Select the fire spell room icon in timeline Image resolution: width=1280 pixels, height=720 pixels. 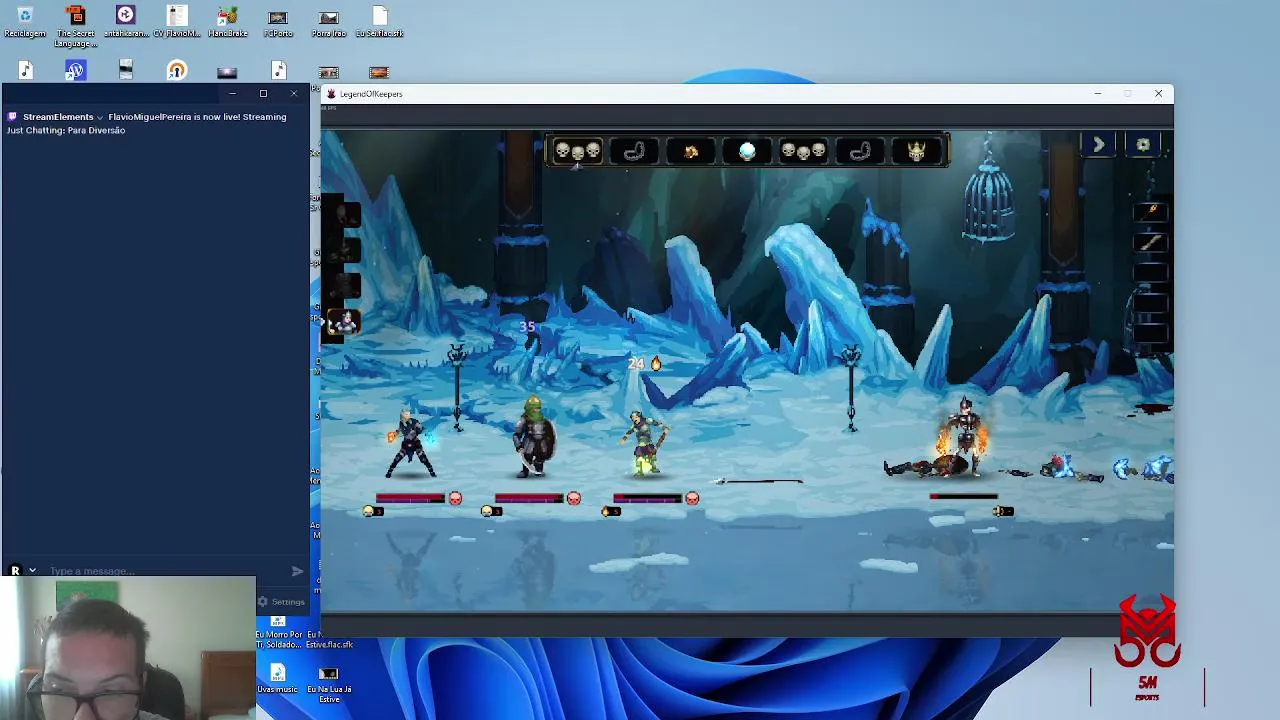click(690, 152)
